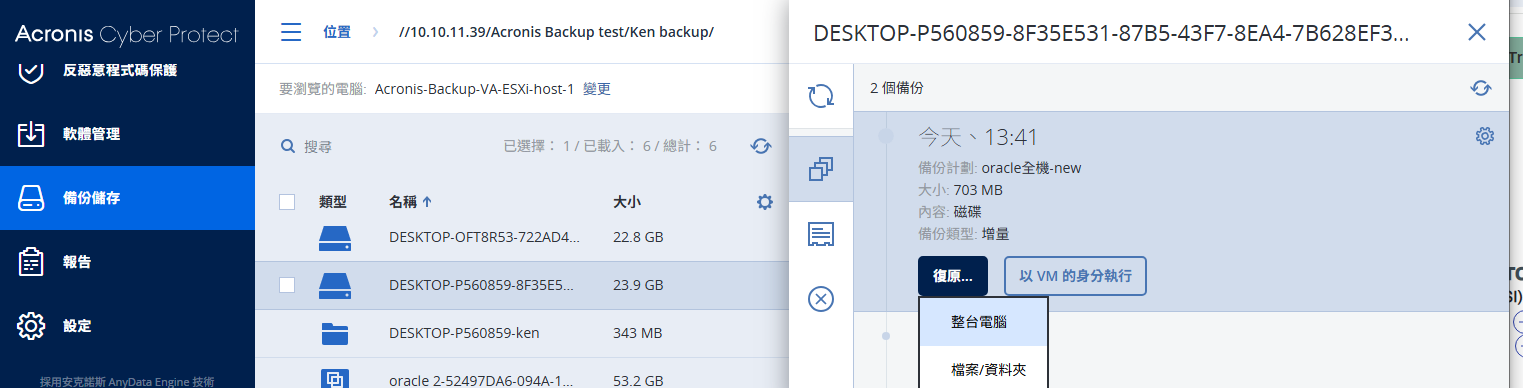Open the details list icon in side strip
The width and height of the screenshot is (1523, 388).
821,234
